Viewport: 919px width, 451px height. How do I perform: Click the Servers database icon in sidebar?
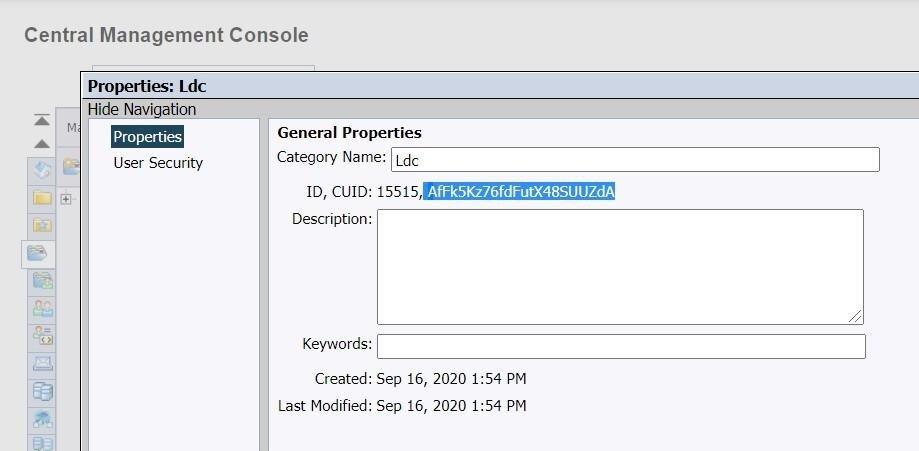42,391
